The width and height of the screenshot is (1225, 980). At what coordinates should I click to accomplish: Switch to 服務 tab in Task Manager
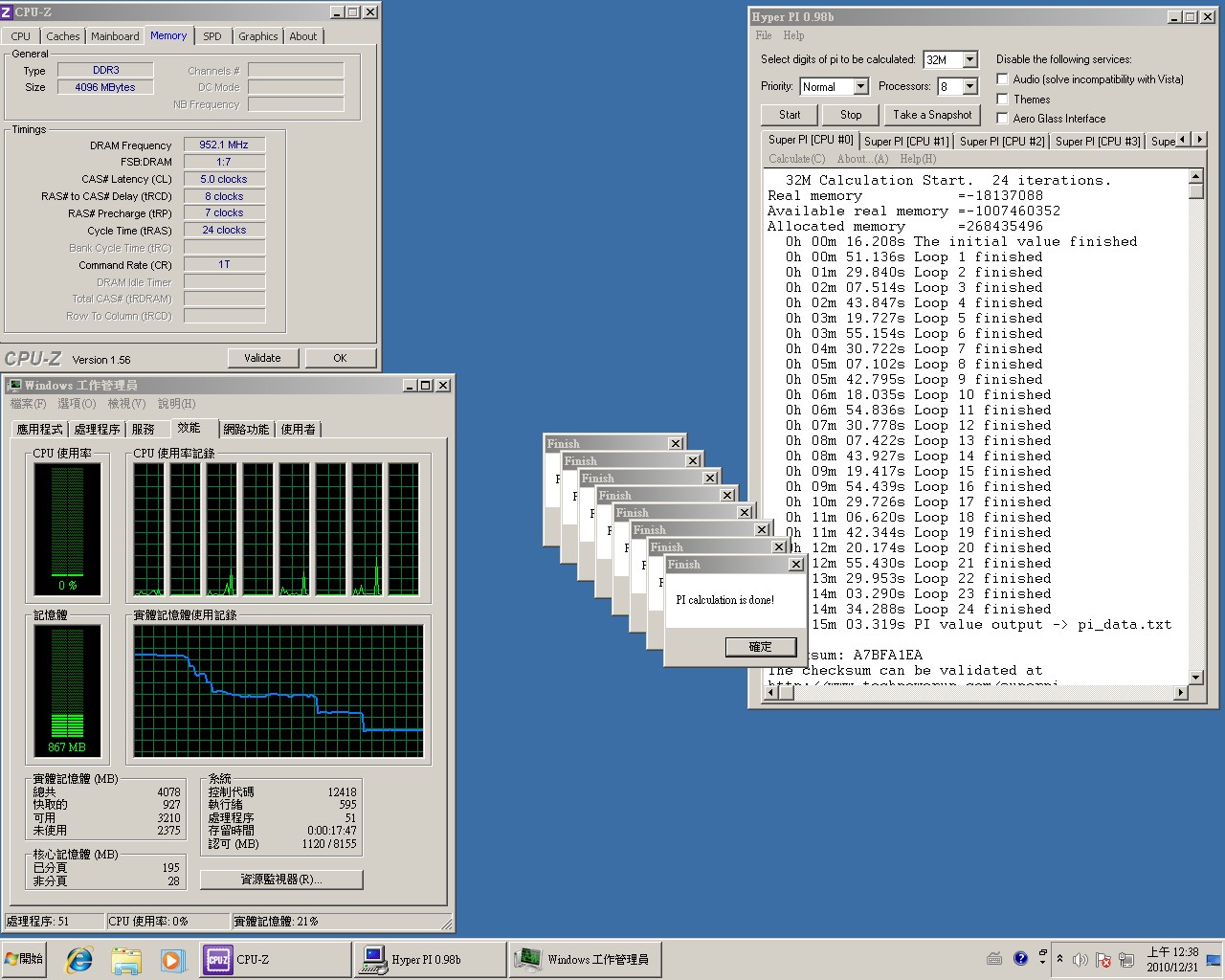[x=144, y=429]
